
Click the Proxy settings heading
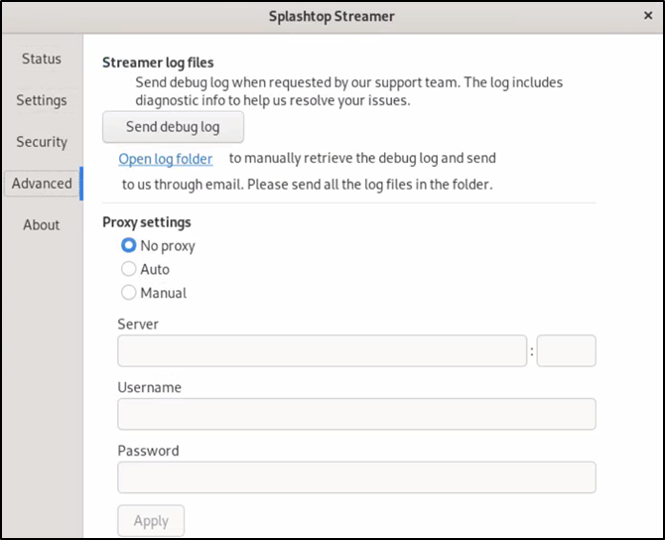(x=147, y=222)
